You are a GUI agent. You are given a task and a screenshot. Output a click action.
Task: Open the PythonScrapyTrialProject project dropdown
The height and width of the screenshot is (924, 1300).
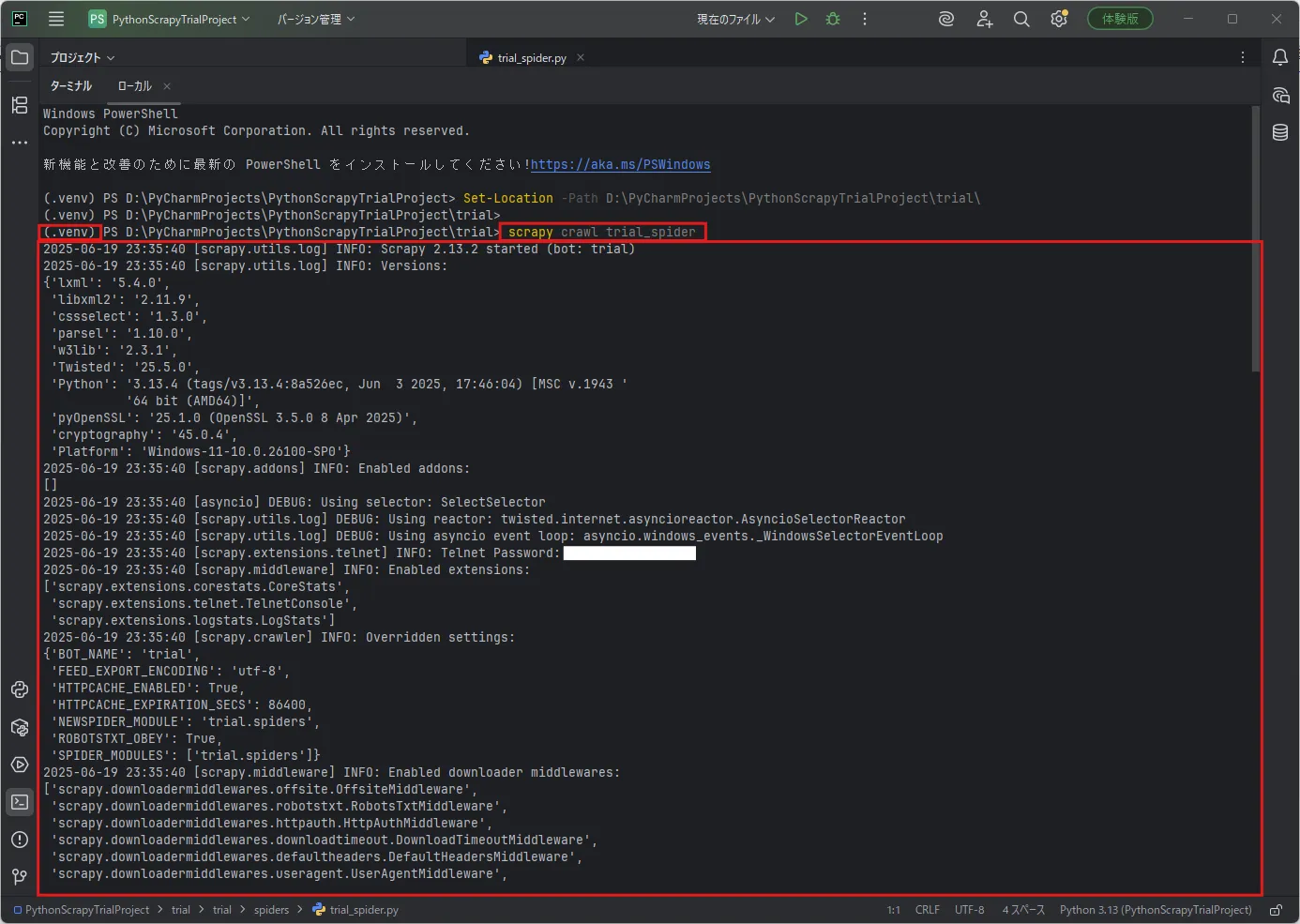pyautogui.click(x=170, y=19)
